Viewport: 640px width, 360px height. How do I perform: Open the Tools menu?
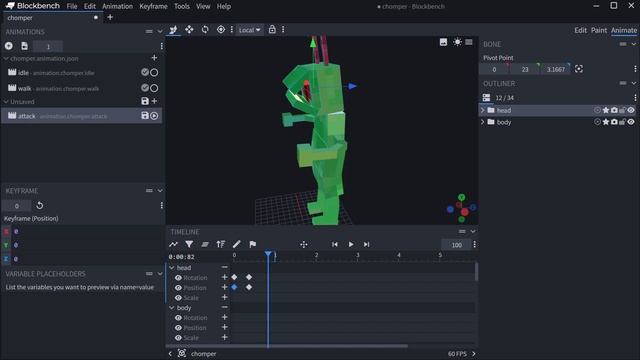coord(182,6)
